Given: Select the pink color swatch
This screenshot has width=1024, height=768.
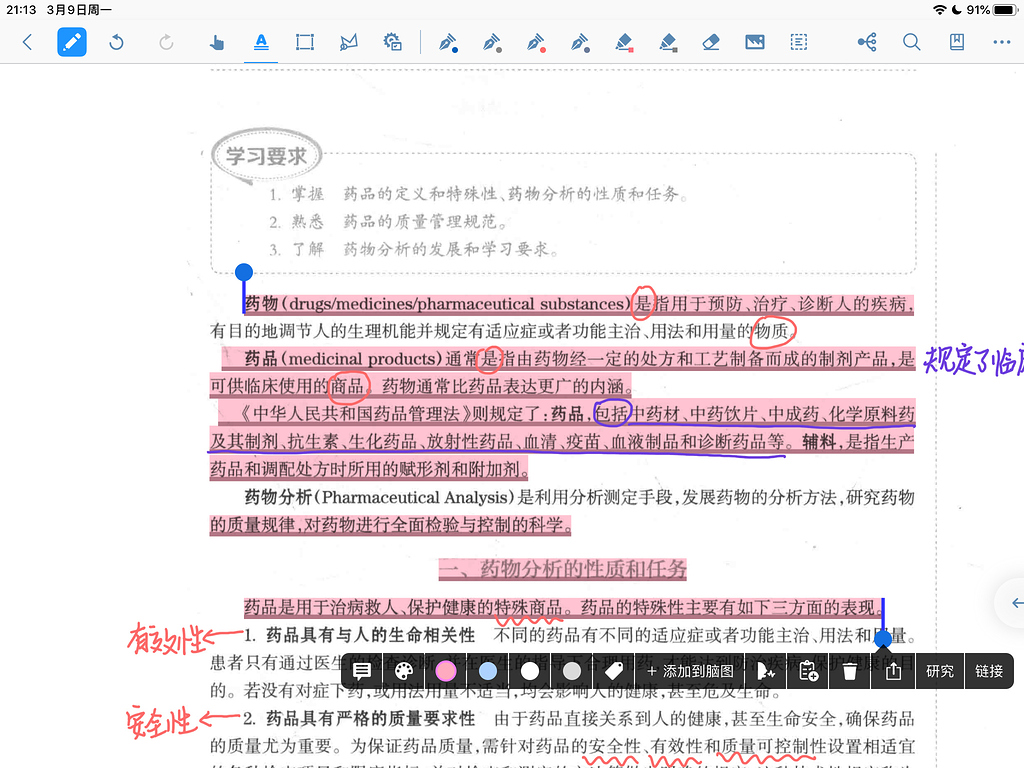Looking at the screenshot, I should [445, 671].
